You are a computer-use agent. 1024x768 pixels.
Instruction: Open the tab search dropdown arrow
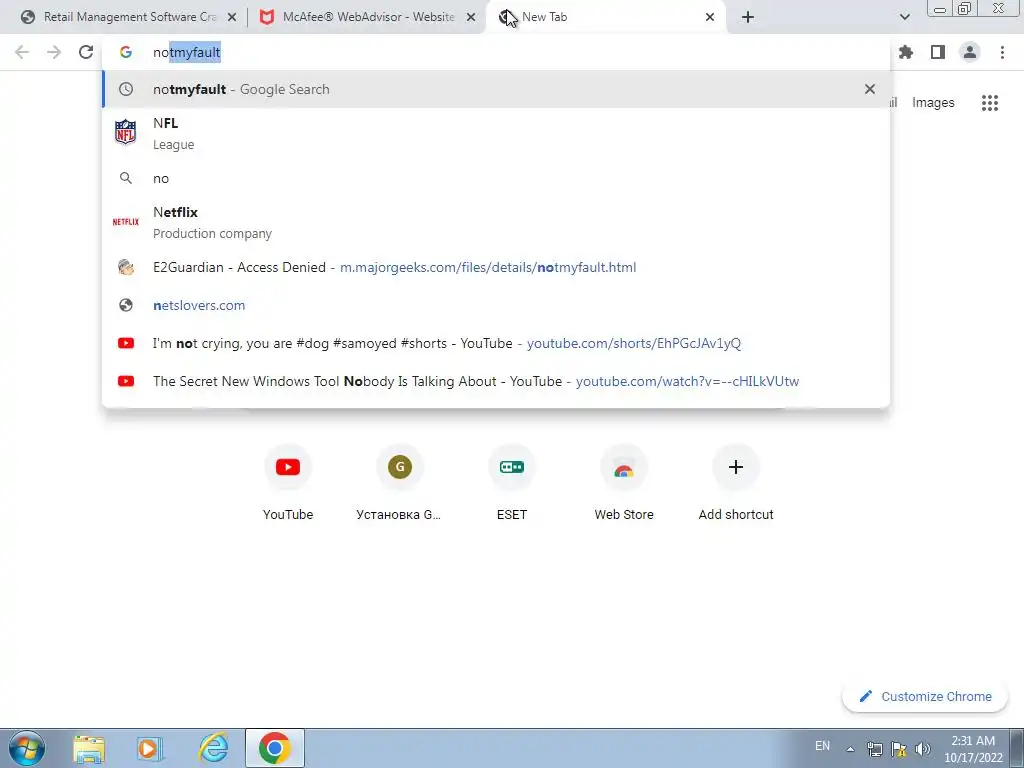coord(904,18)
